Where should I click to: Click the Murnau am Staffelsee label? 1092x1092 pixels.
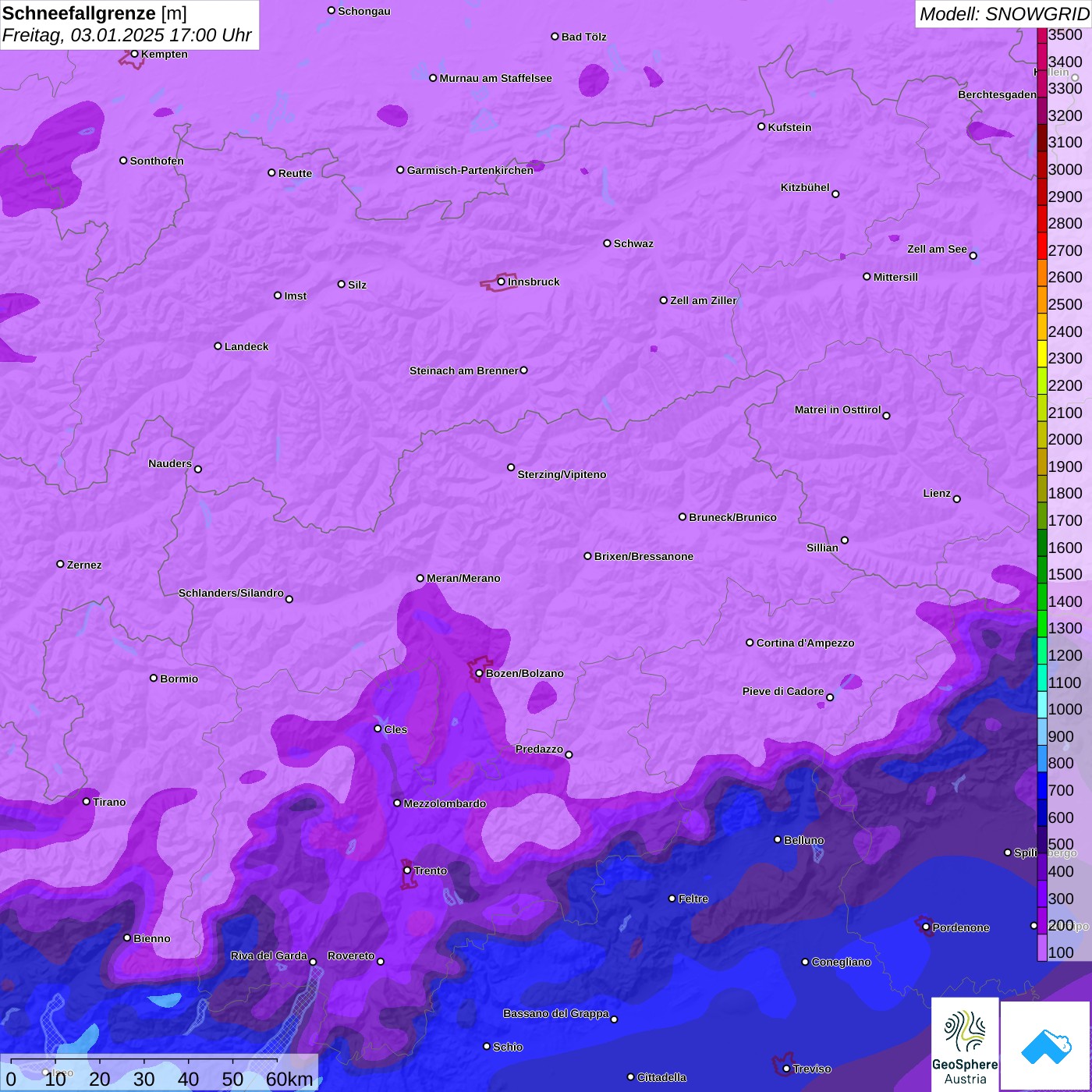[496, 78]
